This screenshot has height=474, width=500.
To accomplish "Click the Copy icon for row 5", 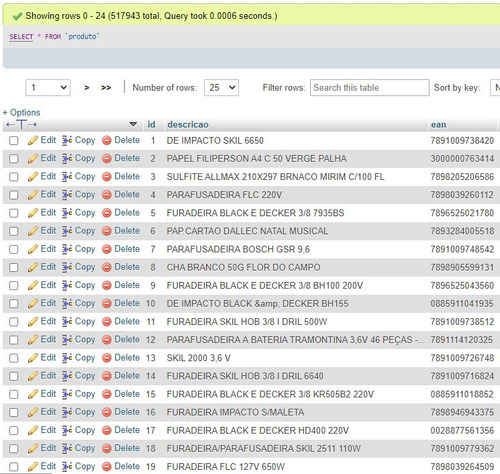I will tap(67, 213).
